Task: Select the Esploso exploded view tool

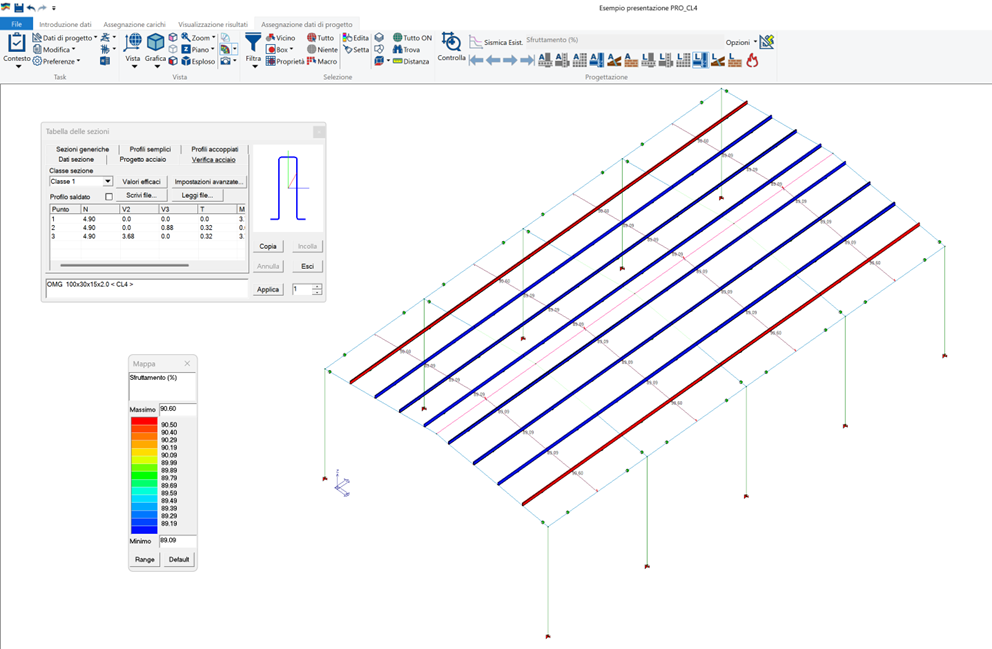Action: click(x=198, y=61)
